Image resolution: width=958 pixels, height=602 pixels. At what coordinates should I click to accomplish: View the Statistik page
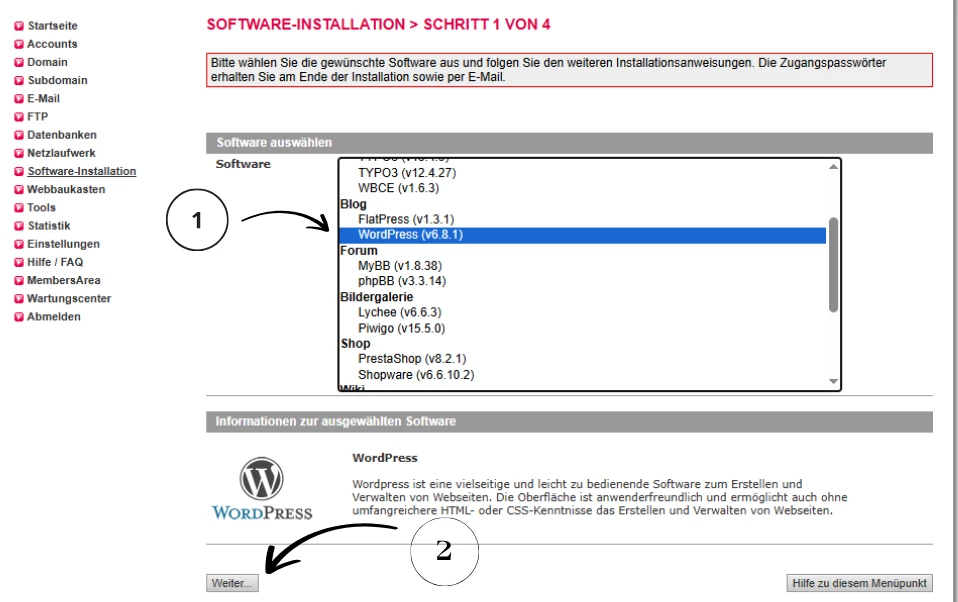click(49, 226)
